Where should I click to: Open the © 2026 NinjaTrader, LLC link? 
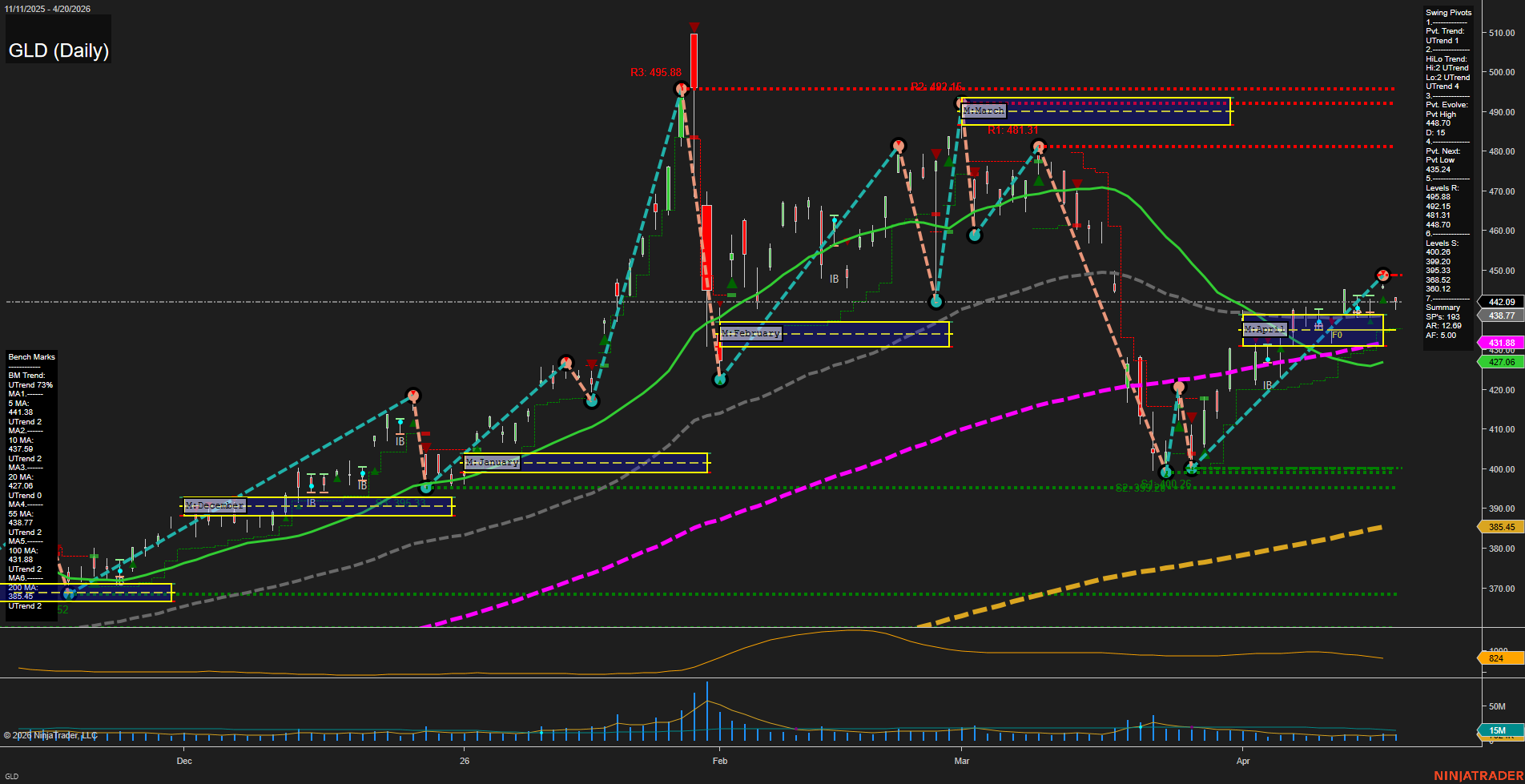click(50, 734)
